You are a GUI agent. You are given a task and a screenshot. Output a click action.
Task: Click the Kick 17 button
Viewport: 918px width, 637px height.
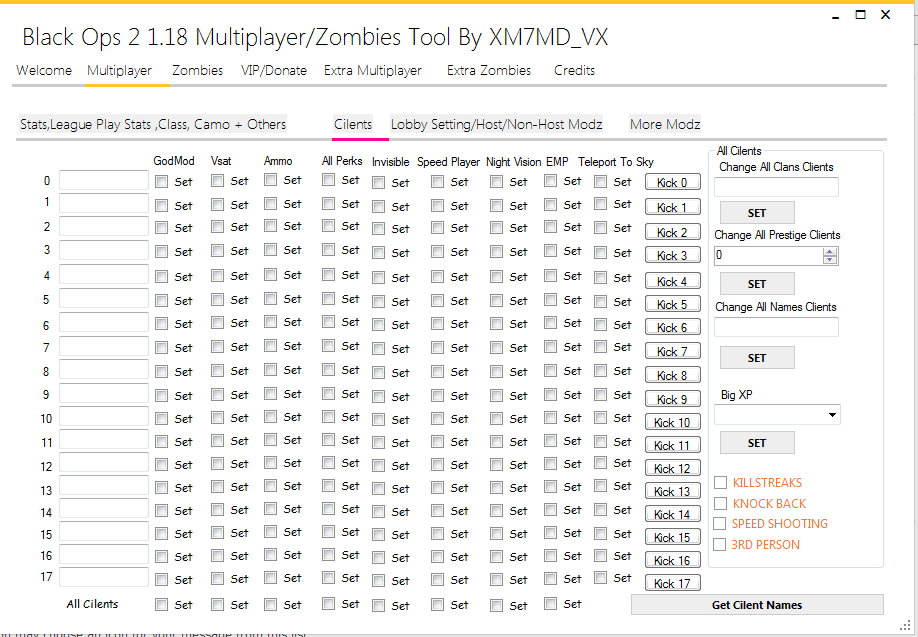pyautogui.click(x=673, y=583)
